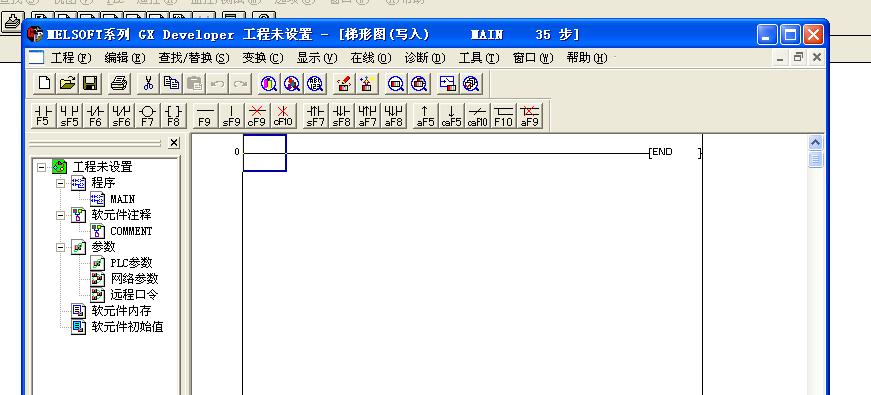Cut the selection with the scissors icon
Screen dimensions: 871x395
[x=148, y=84]
